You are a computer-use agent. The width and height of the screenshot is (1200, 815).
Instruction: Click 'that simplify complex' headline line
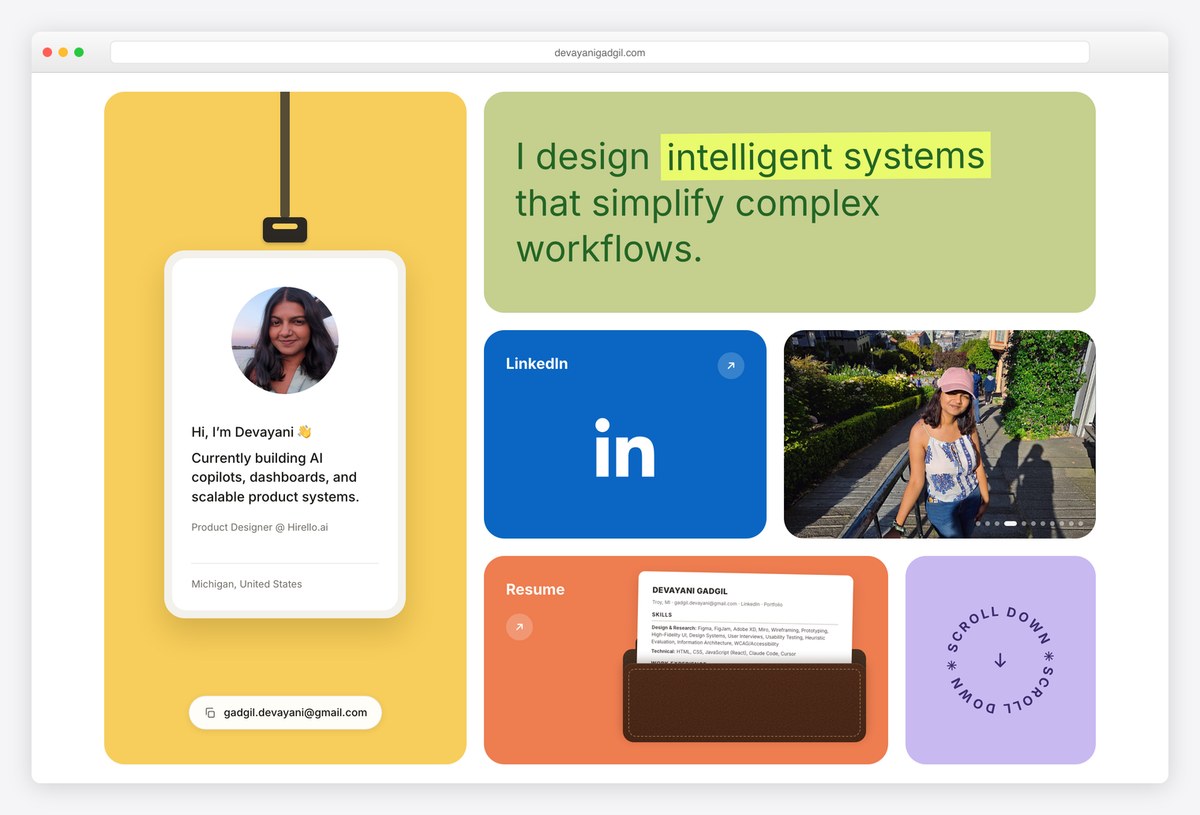click(x=698, y=203)
